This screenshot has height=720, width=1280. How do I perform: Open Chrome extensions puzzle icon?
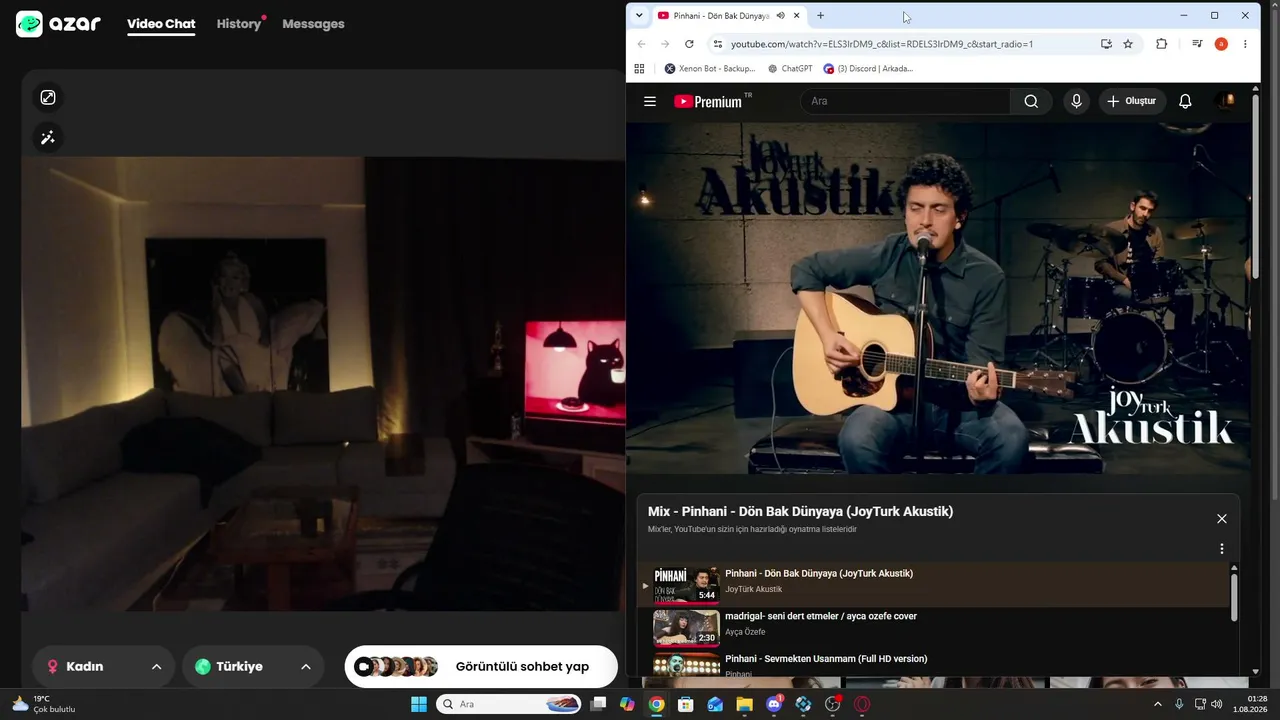[1161, 44]
